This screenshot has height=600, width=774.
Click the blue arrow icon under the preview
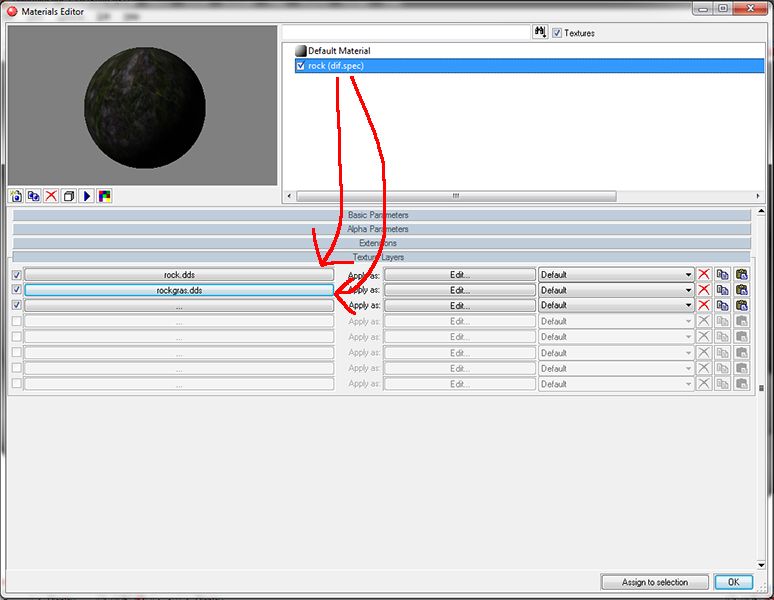pos(87,196)
